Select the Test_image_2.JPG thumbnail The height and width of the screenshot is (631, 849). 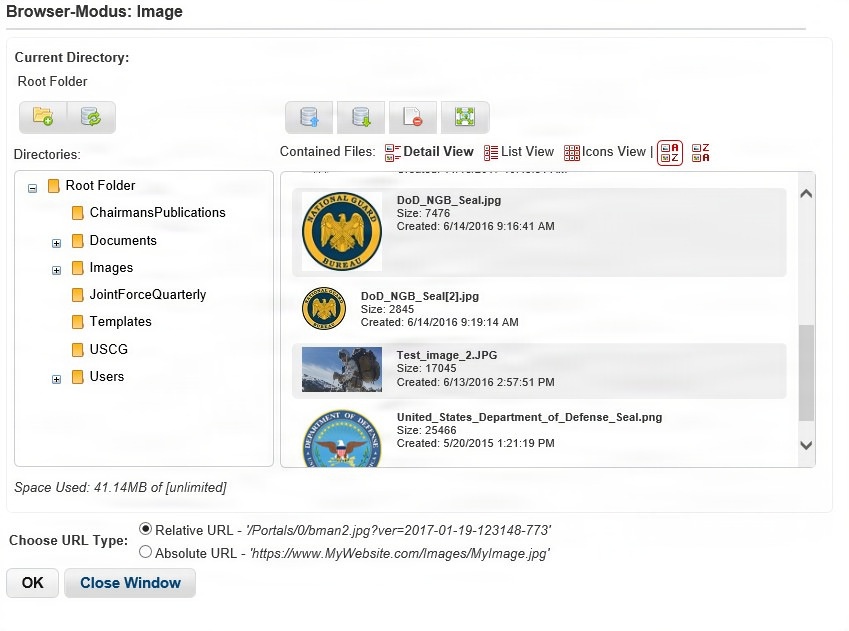point(342,369)
